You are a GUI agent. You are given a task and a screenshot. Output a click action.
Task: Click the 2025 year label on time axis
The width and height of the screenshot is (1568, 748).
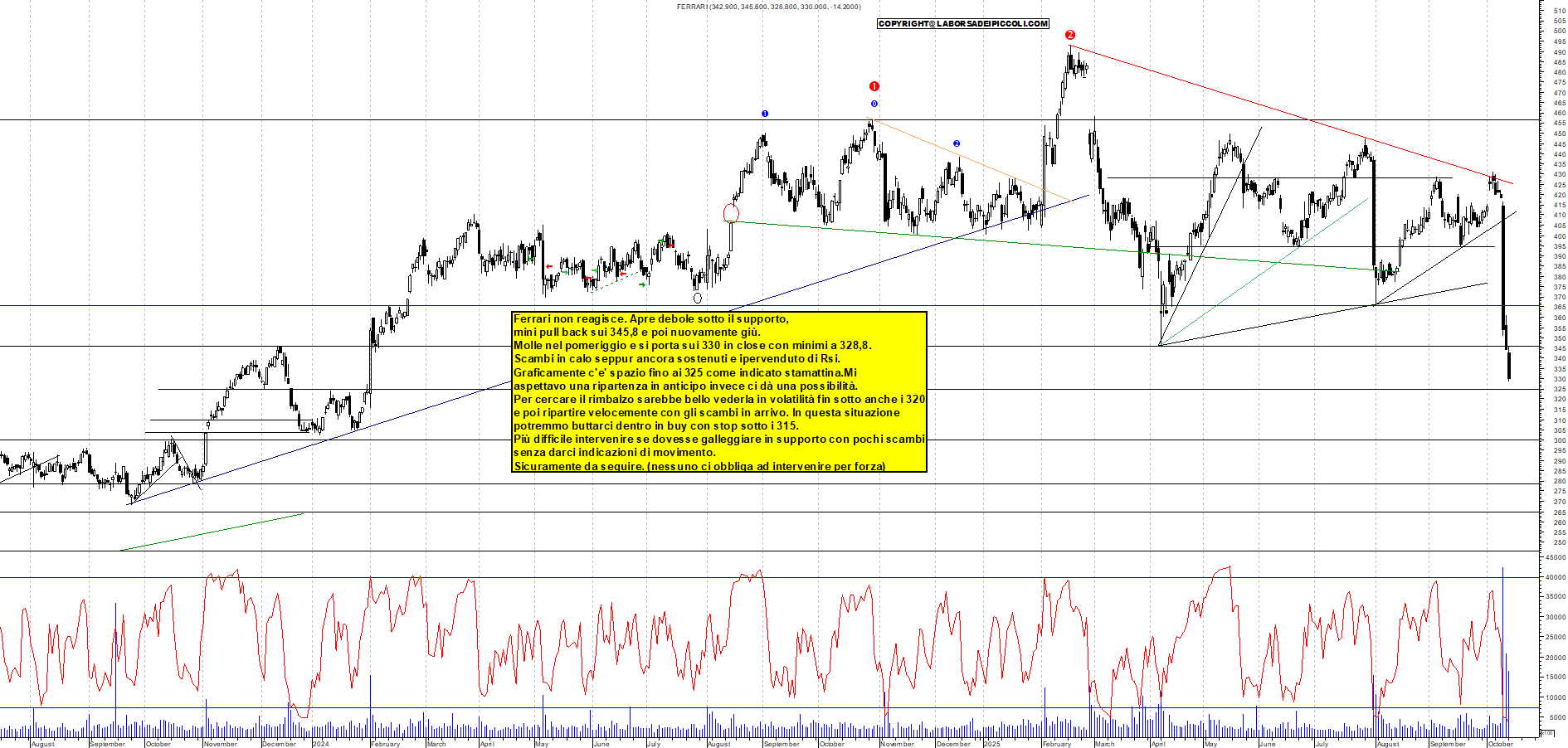(991, 744)
